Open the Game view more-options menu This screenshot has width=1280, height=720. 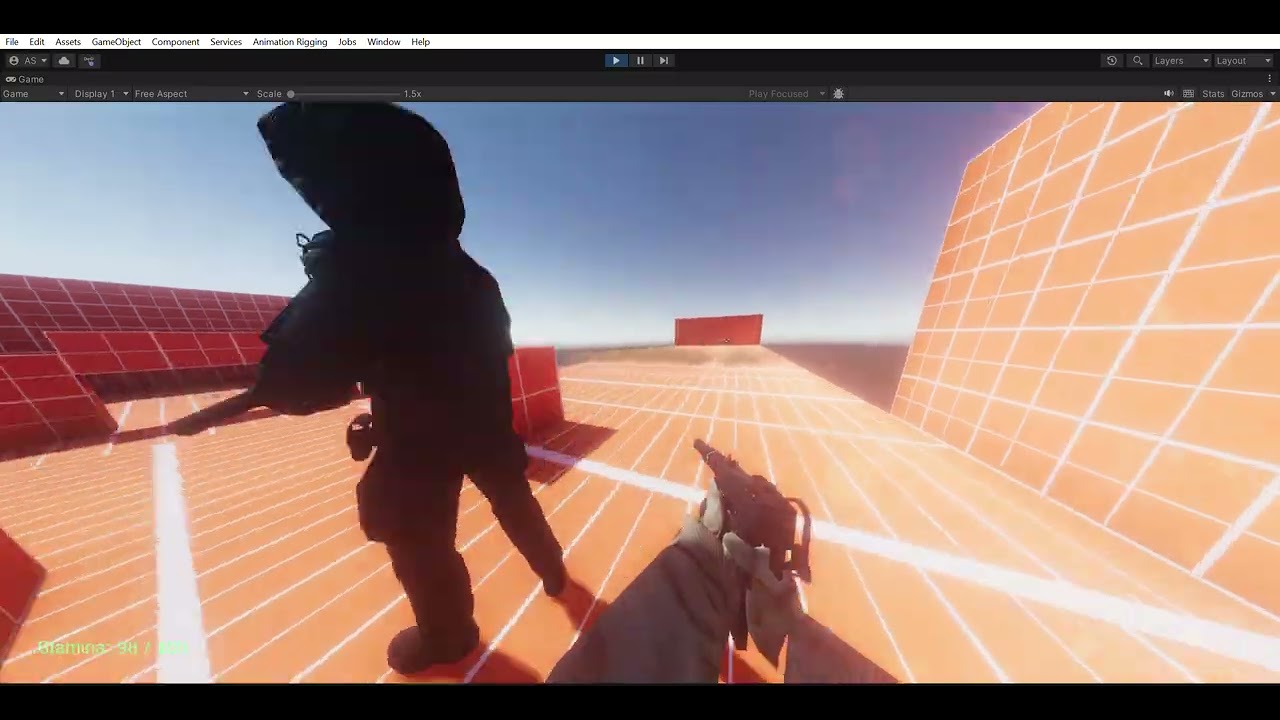[x=1270, y=79]
